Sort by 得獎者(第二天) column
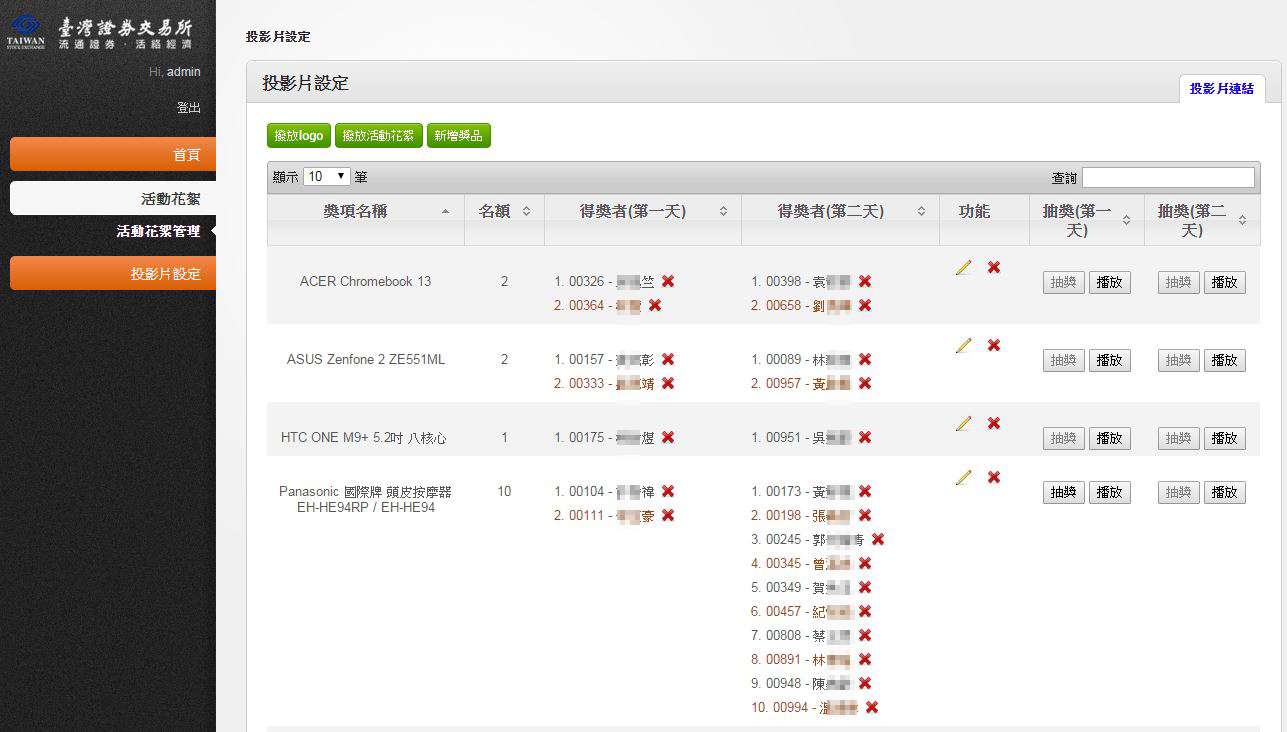 click(x=840, y=219)
